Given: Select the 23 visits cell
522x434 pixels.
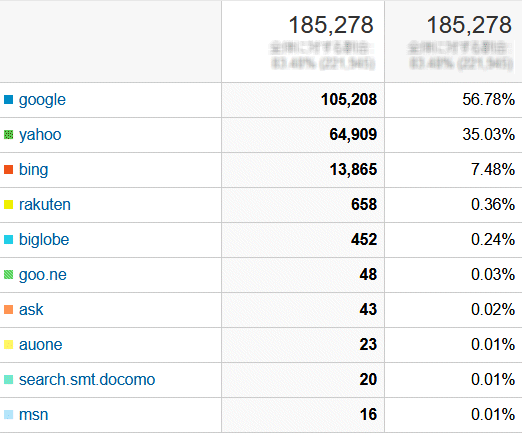Looking at the screenshot, I should pyautogui.click(x=303, y=345).
